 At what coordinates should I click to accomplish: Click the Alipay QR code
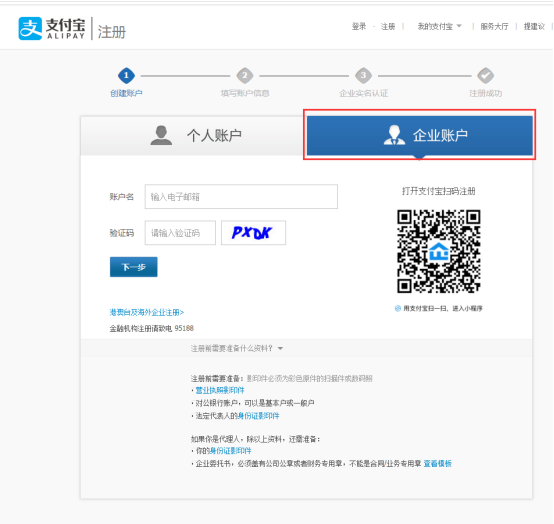tap(438, 251)
